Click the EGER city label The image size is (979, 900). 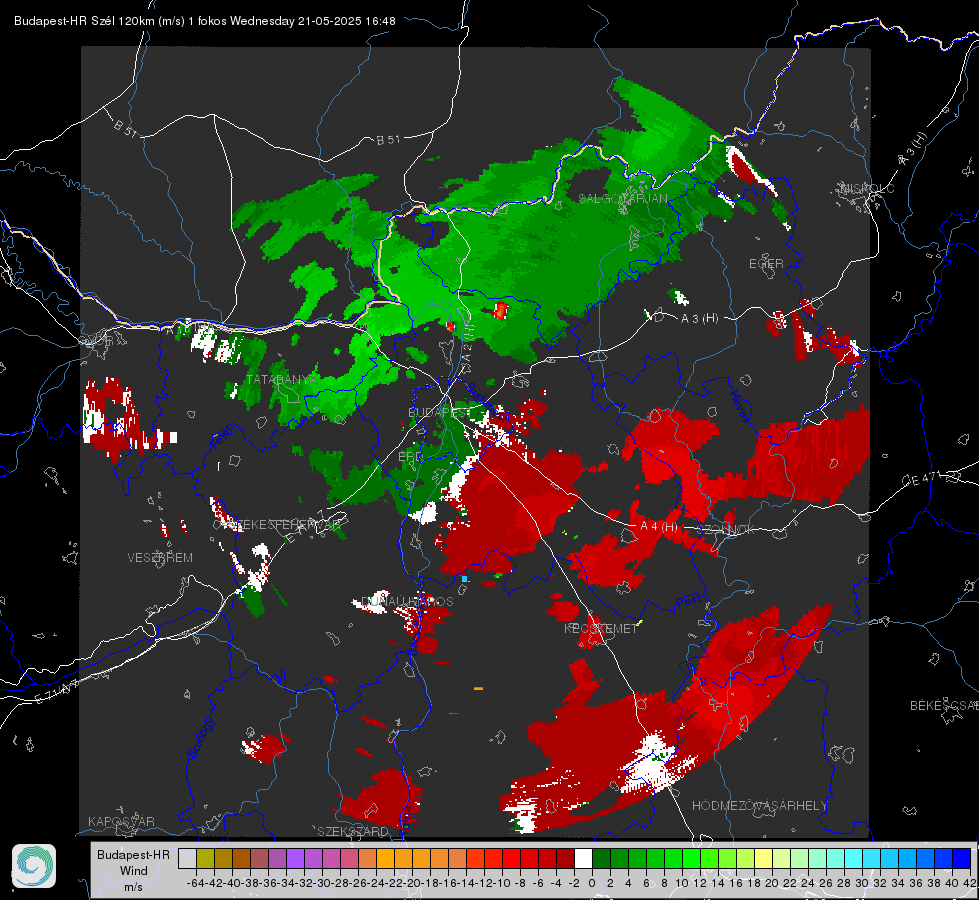[766, 264]
